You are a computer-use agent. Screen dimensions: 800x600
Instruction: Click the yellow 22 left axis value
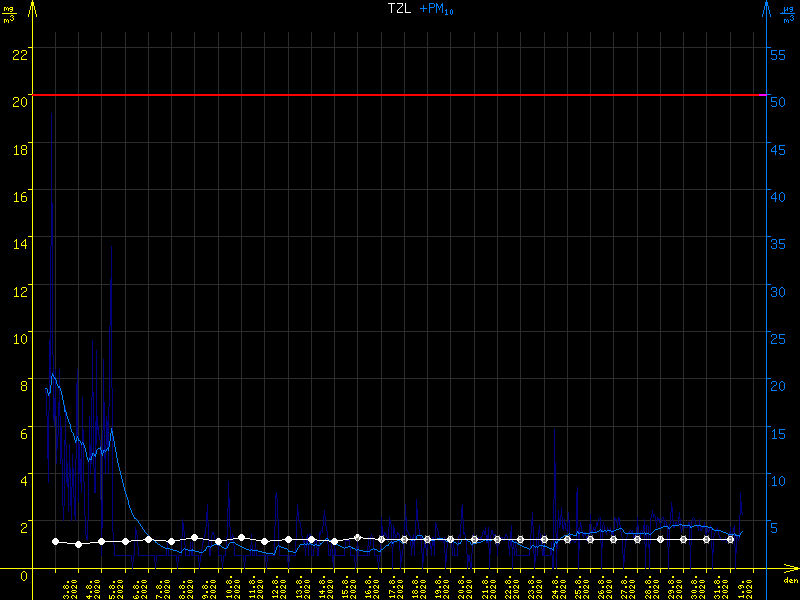click(18, 54)
